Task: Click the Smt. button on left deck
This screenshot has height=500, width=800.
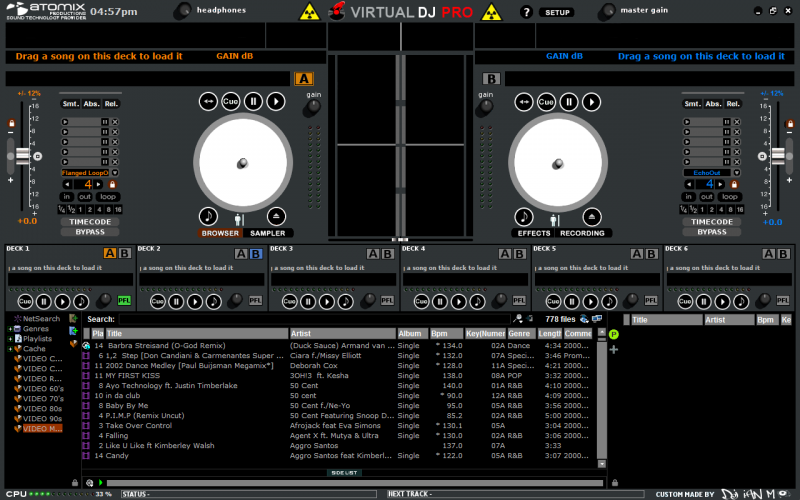Action: point(70,104)
